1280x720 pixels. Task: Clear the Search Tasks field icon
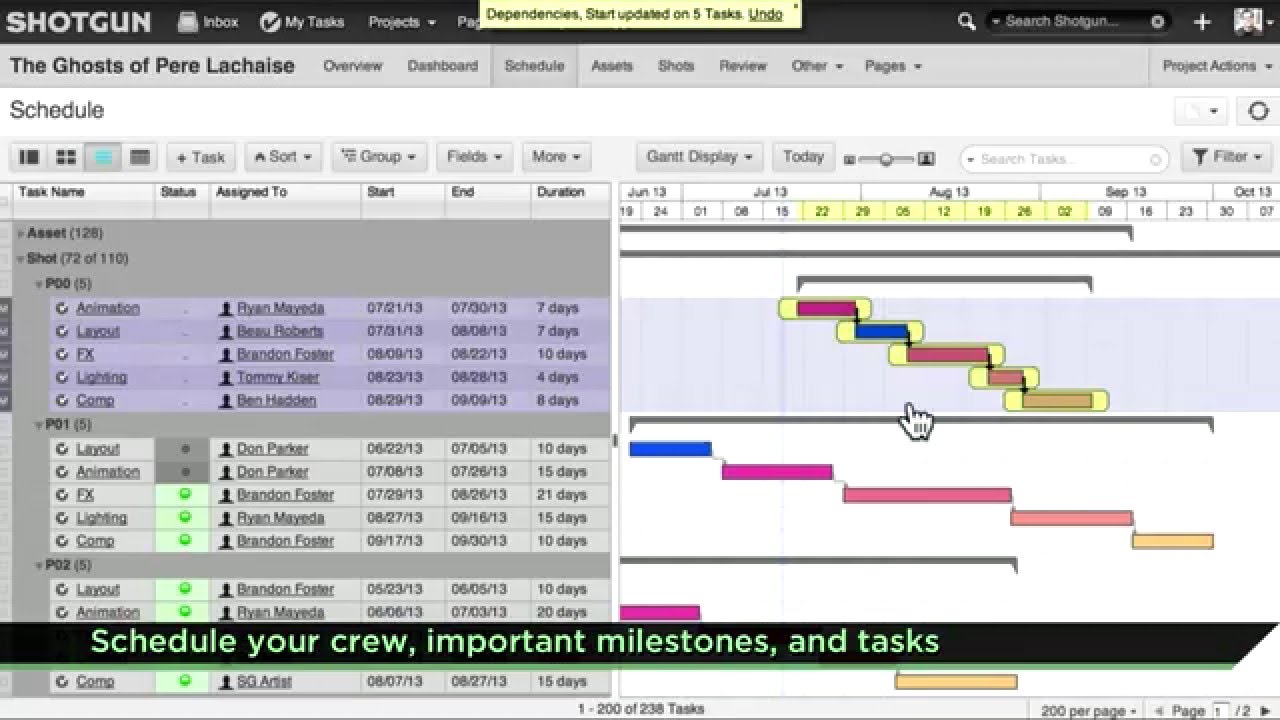[x=1155, y=159]
